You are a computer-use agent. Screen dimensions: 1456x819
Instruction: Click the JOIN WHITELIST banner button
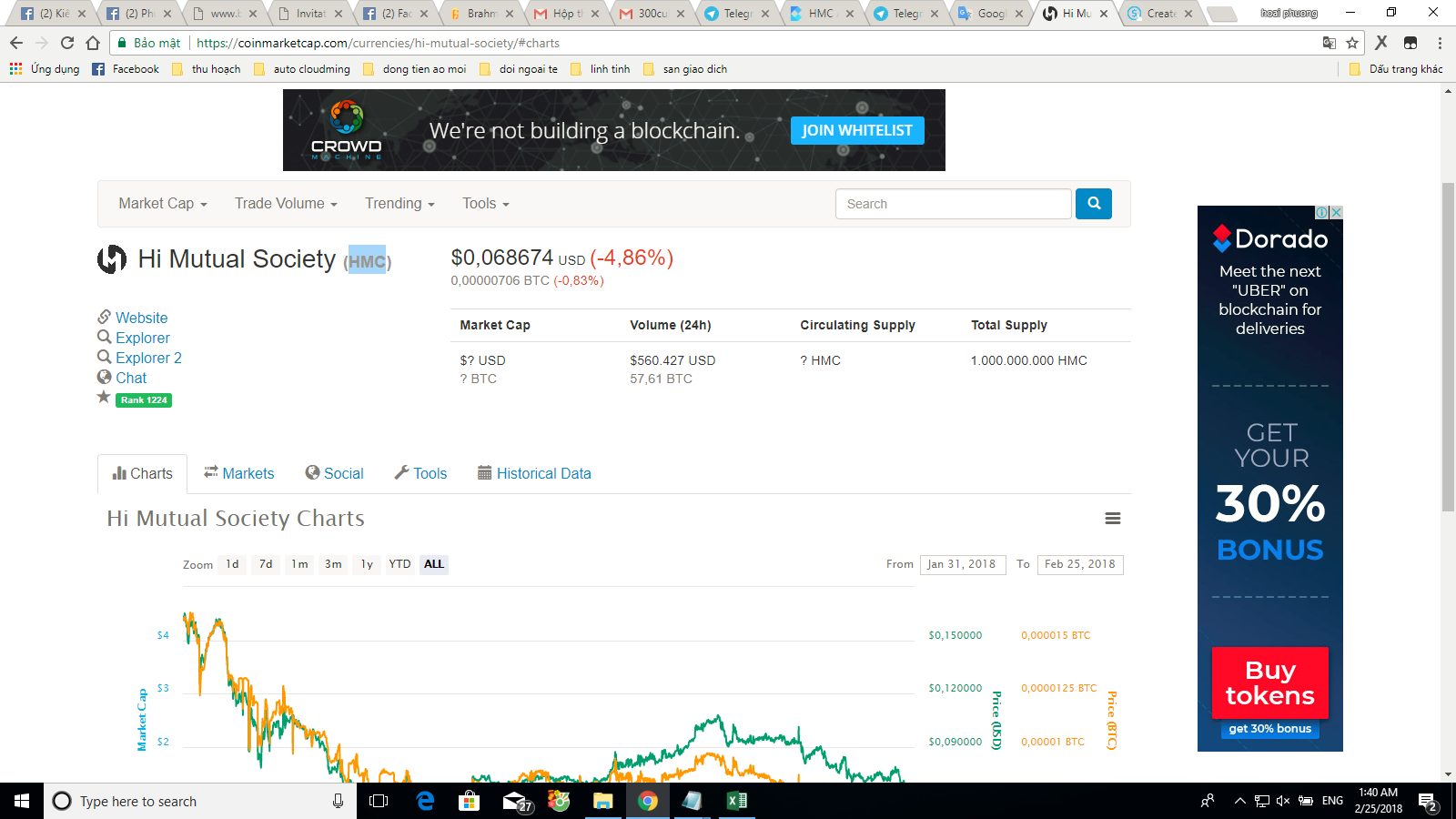pyautogui.click(x=857, y=130)
